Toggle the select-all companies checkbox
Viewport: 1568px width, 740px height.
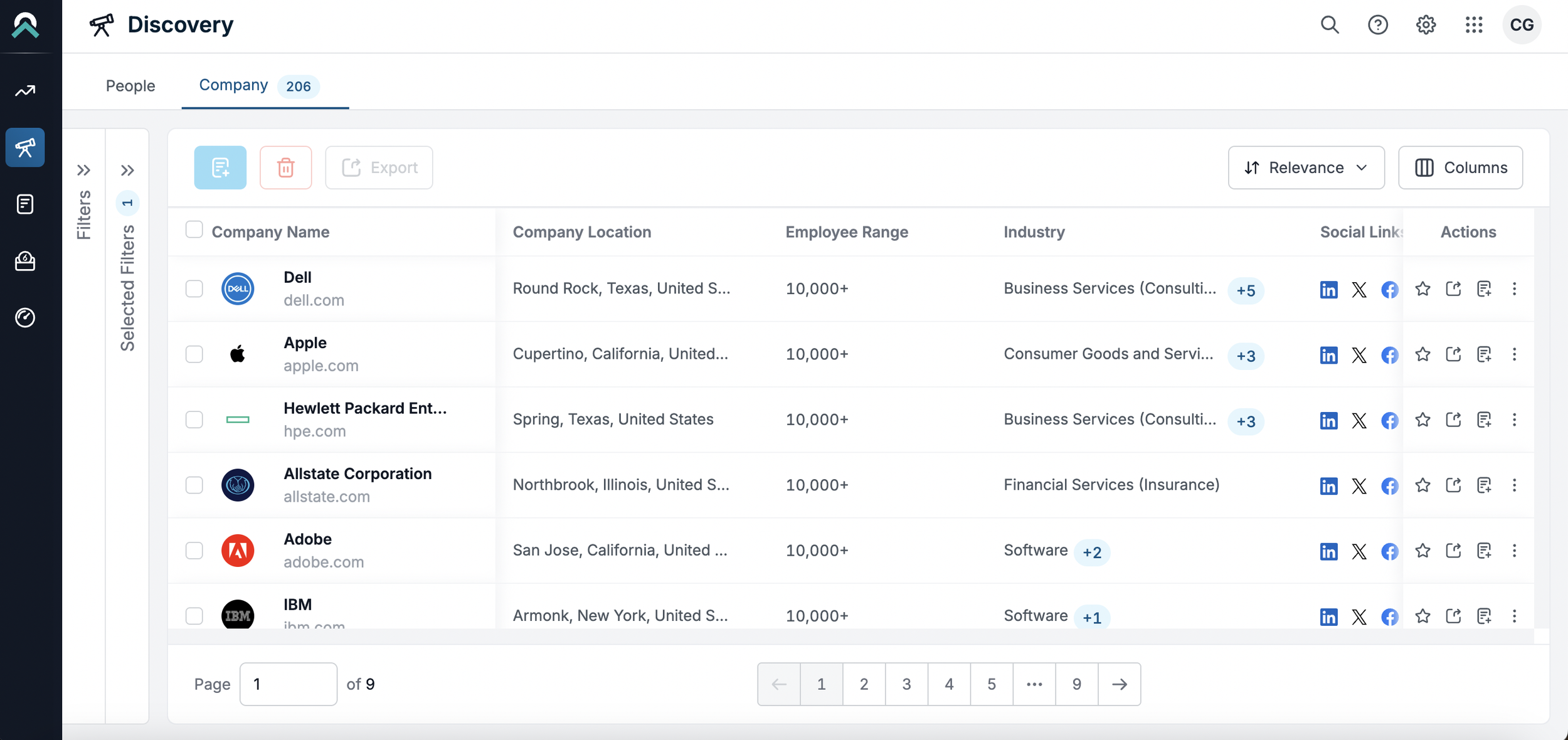click(x=194, y=230)
